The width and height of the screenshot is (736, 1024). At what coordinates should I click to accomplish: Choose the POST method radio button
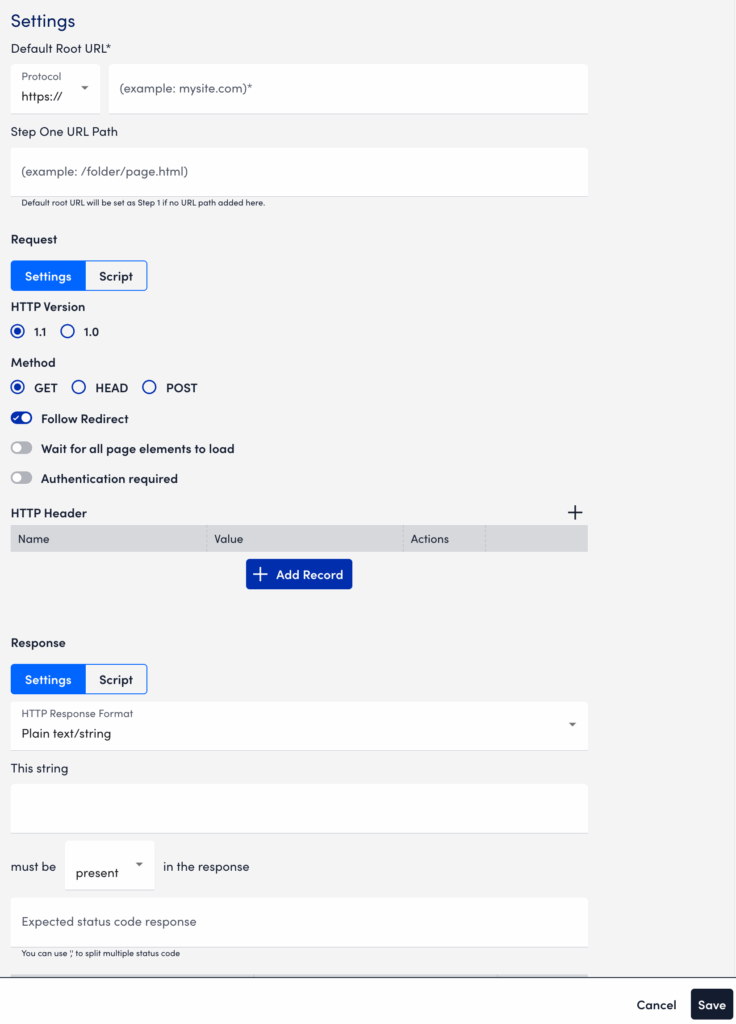pos(150,388)
